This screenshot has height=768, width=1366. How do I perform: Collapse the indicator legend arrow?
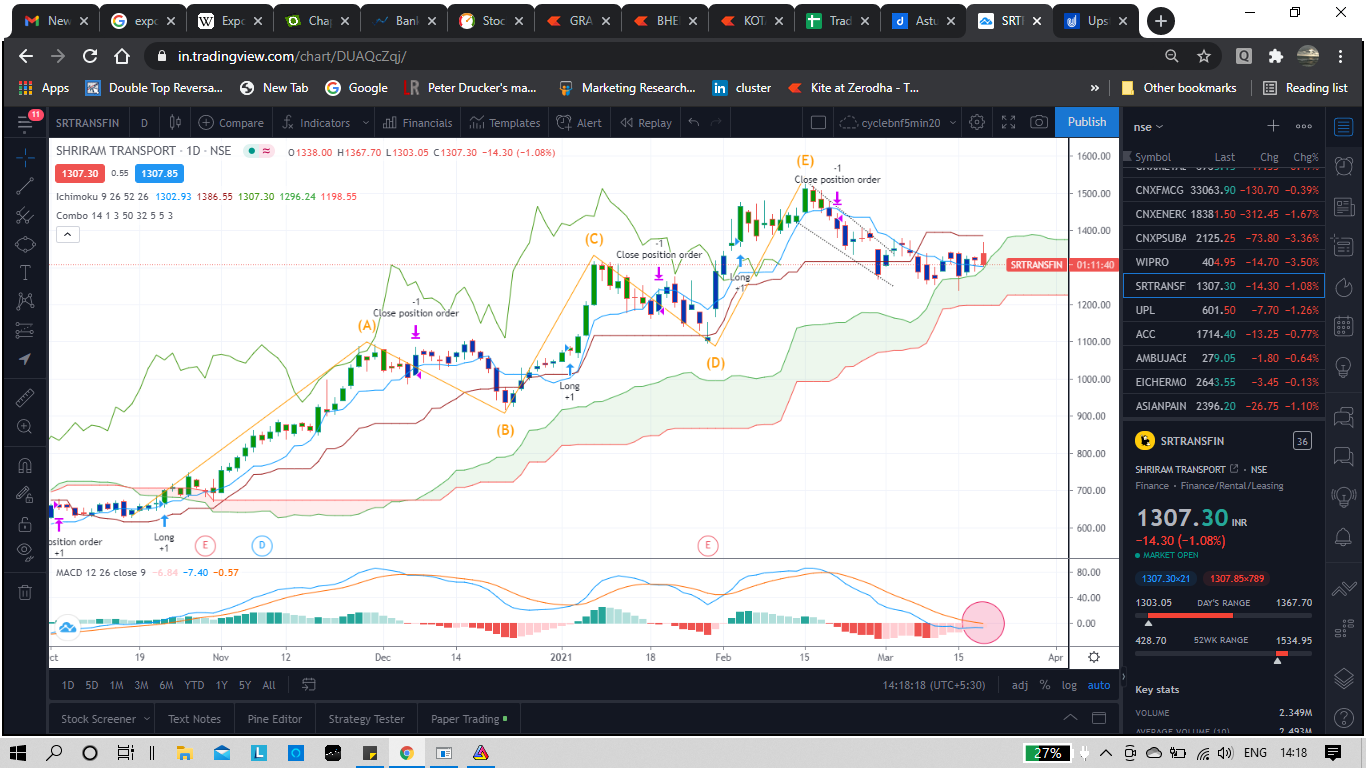pos(67,234)
